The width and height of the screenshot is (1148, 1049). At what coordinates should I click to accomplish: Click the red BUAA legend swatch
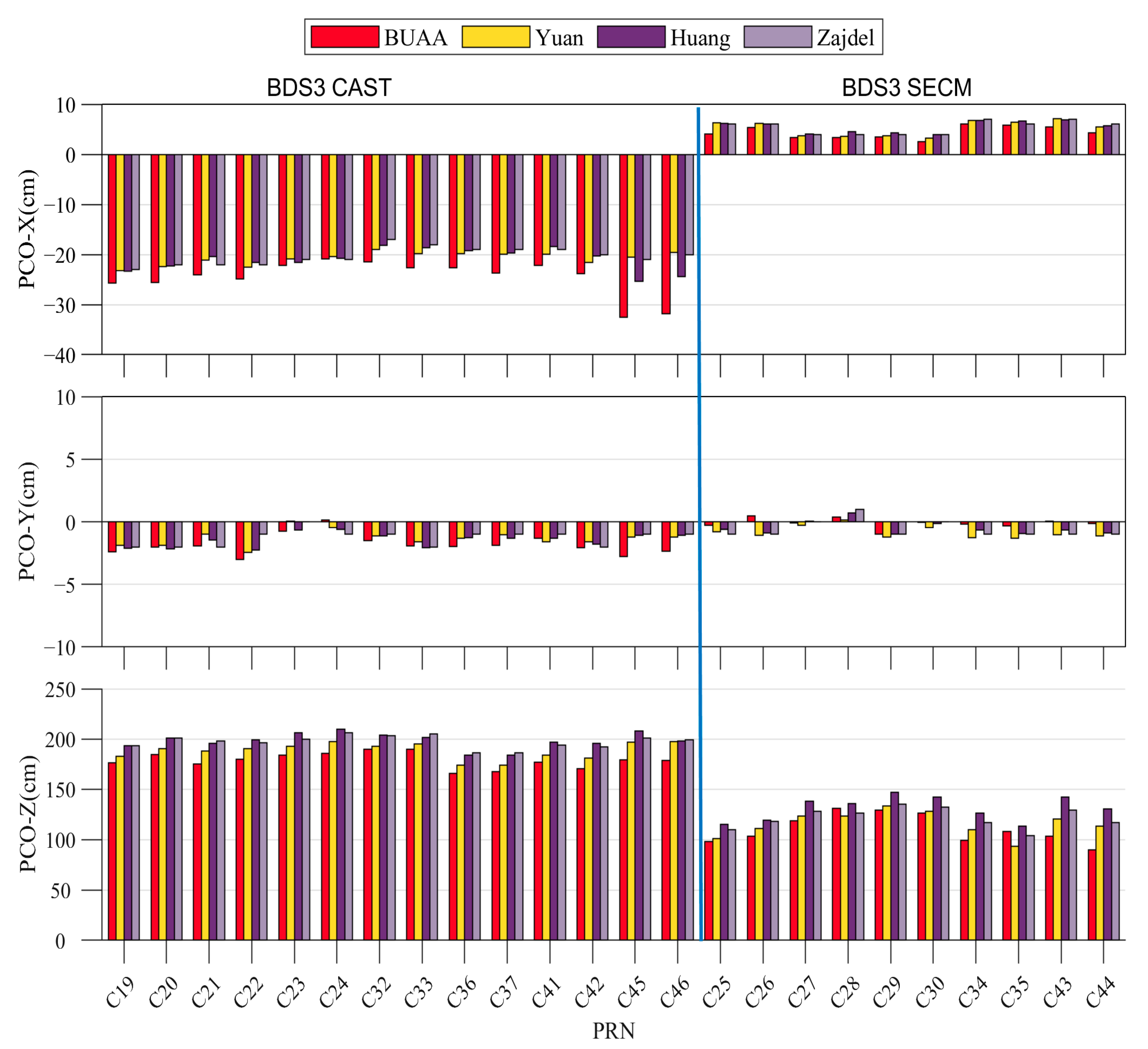[x=345, y=36]
